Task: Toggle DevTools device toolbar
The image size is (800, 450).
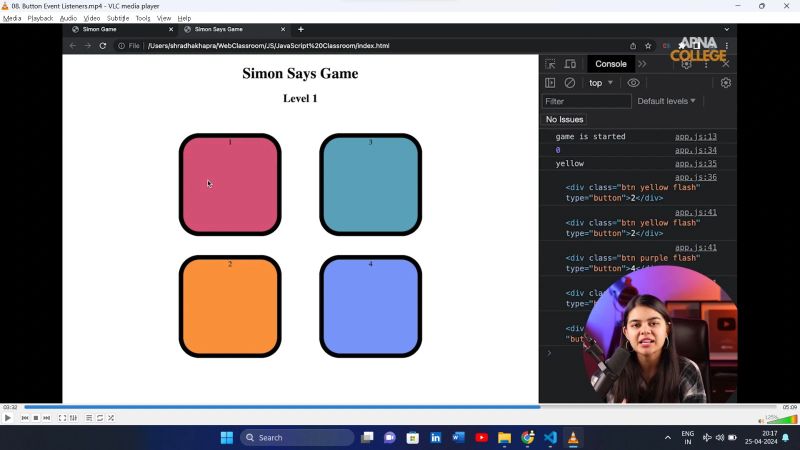Action: pyautogui.click(x=570, y=64)
